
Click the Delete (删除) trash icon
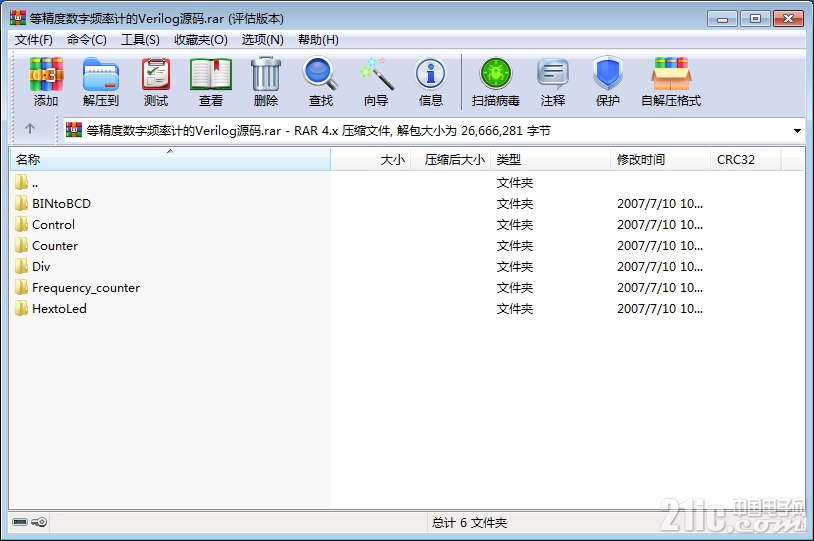[x=266, y=75]
